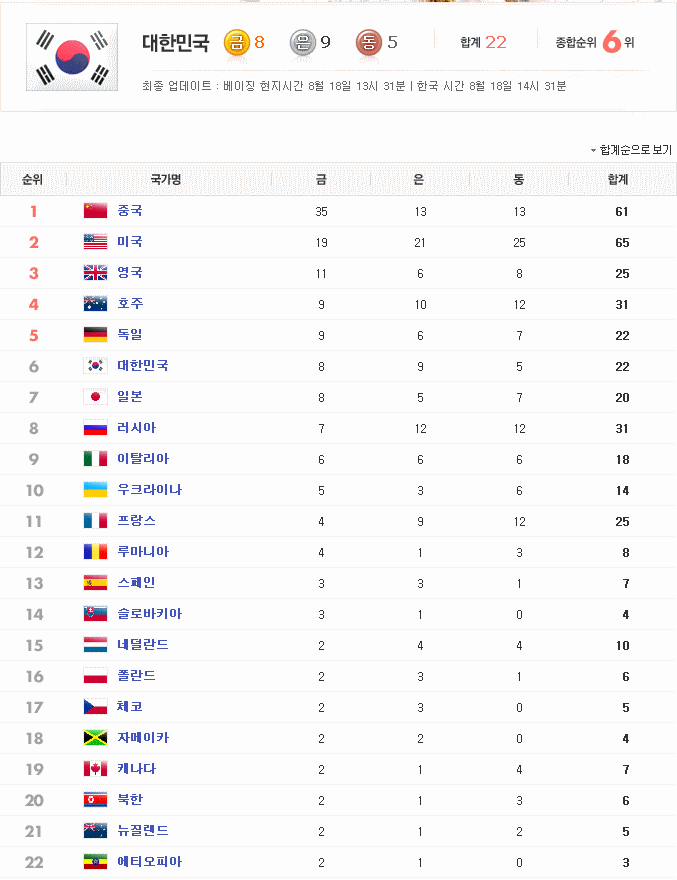Click China's gold count 35
The height and width of the screenshot is (880, 677).
click(321, 212)
